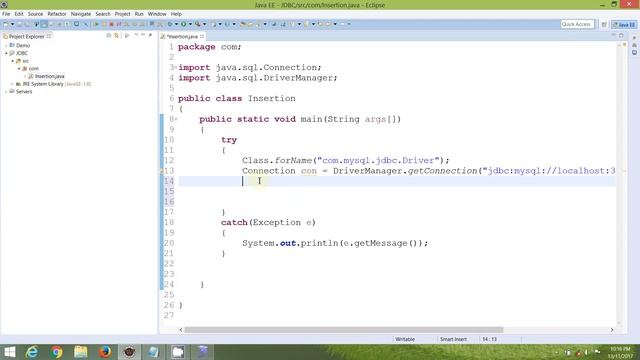640x360 pixels.
Task: Click the red Terminate toolbar icon
Action: coord(111,24)
